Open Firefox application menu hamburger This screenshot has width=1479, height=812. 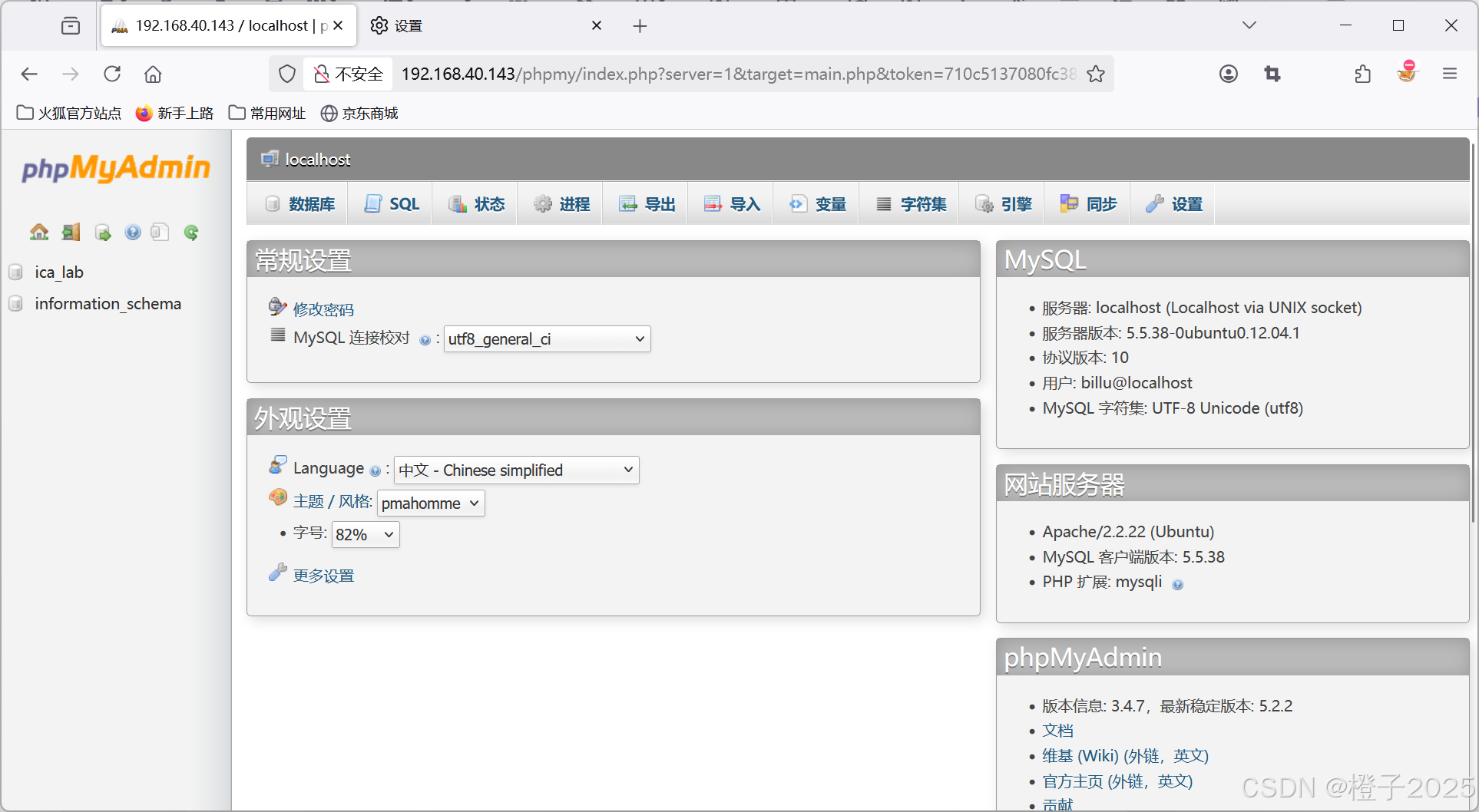pos(1450,74)
